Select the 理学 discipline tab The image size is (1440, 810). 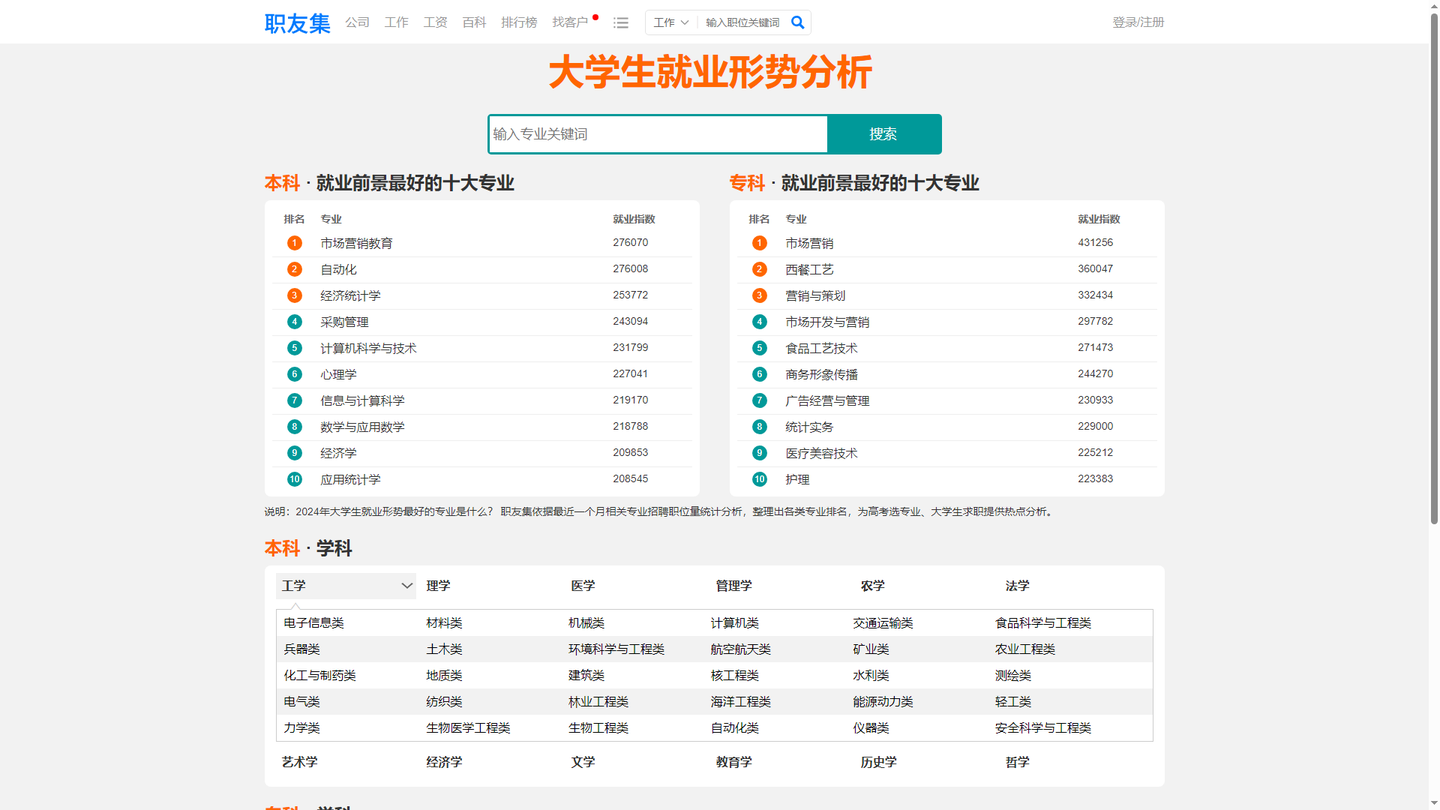(439, 586)
